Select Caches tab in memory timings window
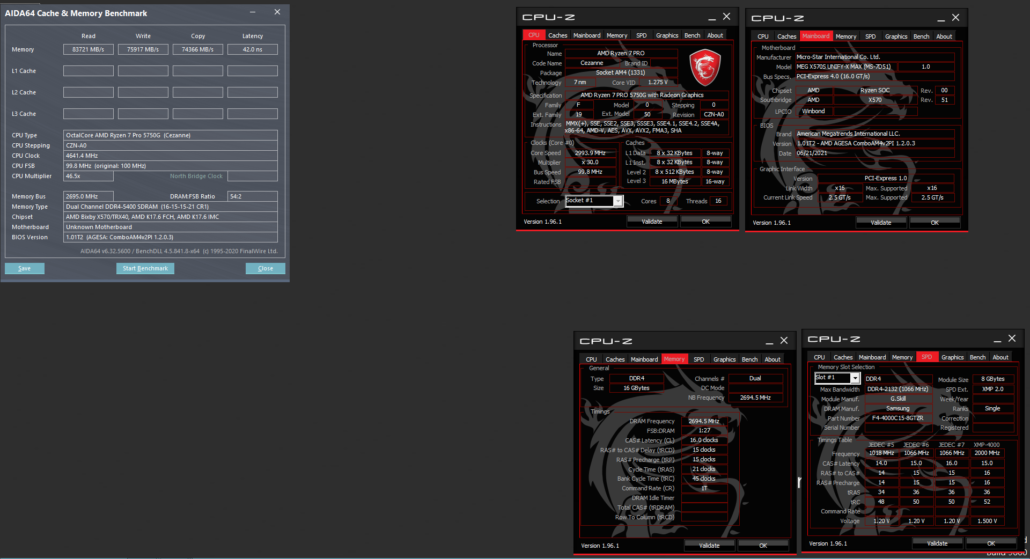Screen dimensions: 1030x559 click(x=615, y=359)
